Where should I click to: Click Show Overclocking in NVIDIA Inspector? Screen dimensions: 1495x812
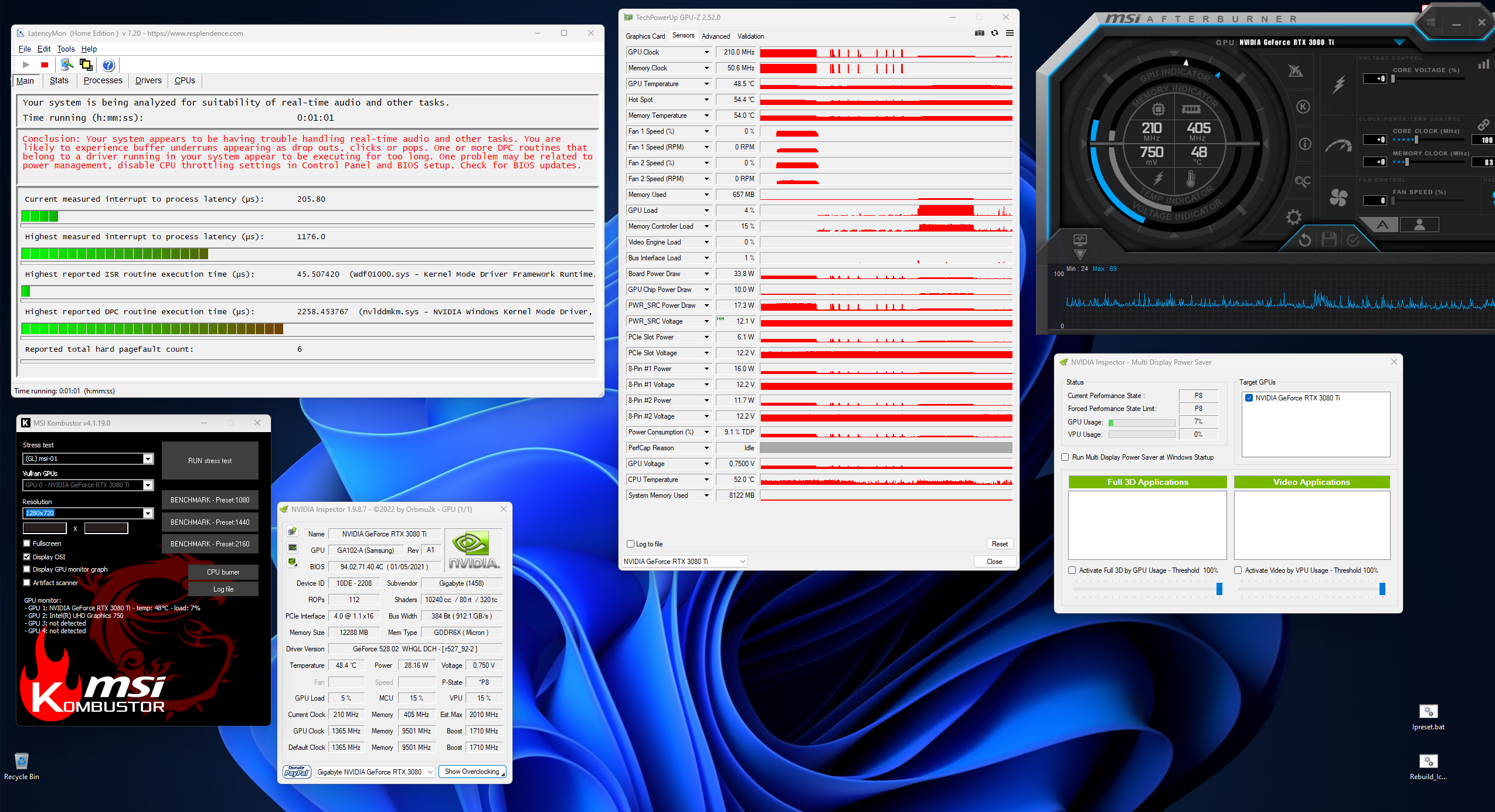coord(472,772)
